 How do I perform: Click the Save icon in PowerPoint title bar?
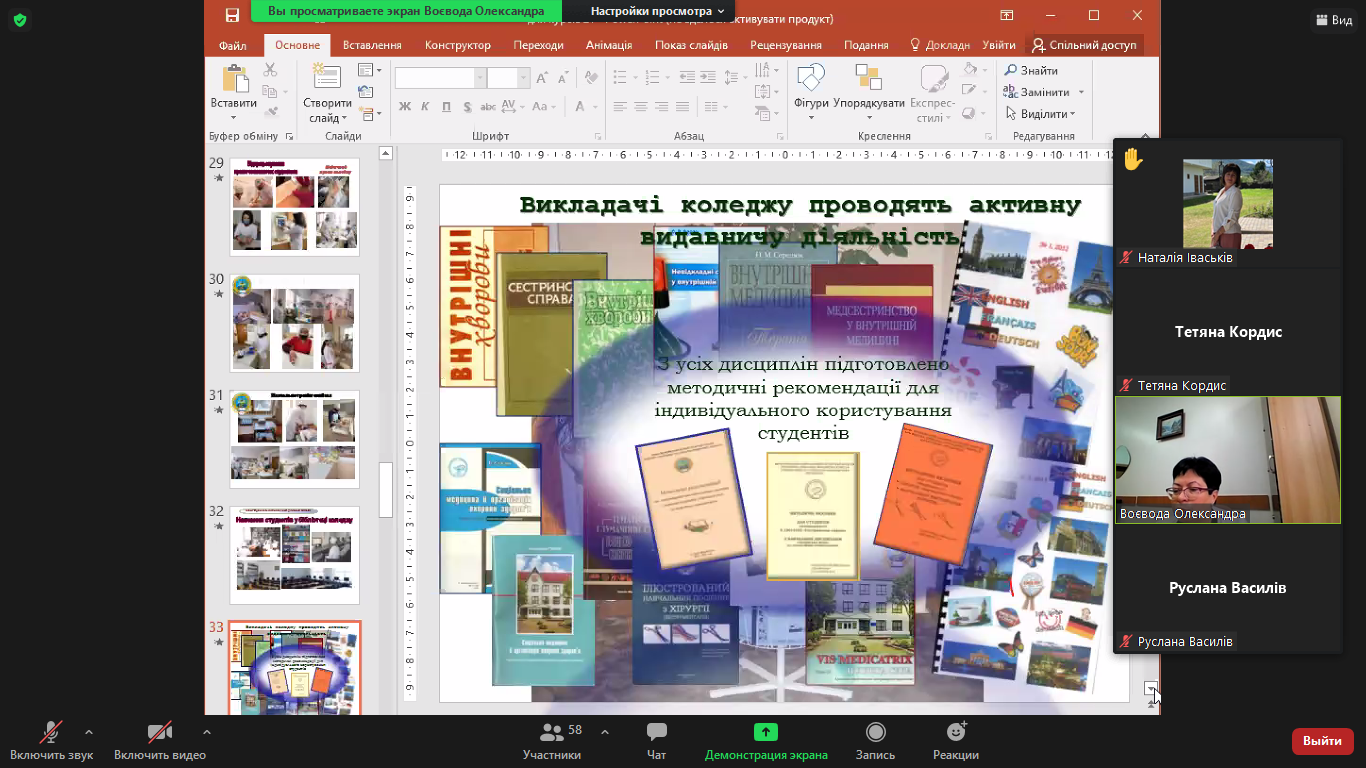coord(232,15)
